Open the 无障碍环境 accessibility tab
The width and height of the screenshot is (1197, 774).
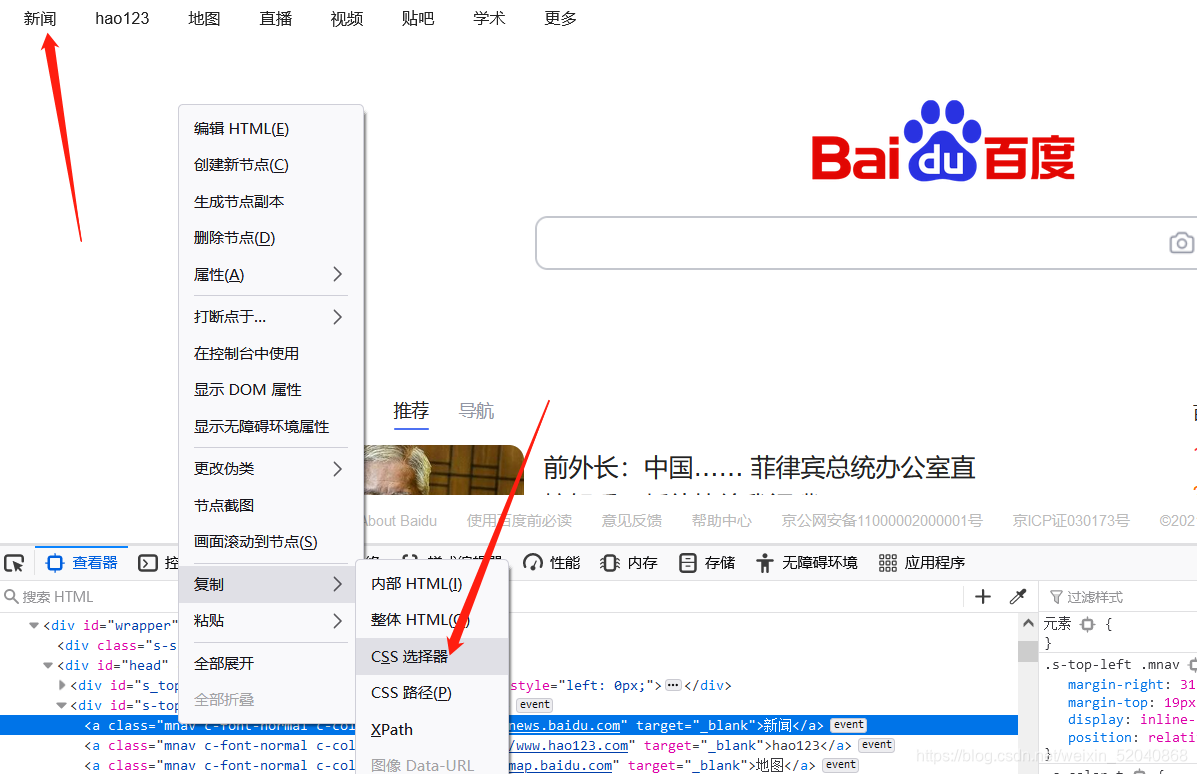[807, 563]
